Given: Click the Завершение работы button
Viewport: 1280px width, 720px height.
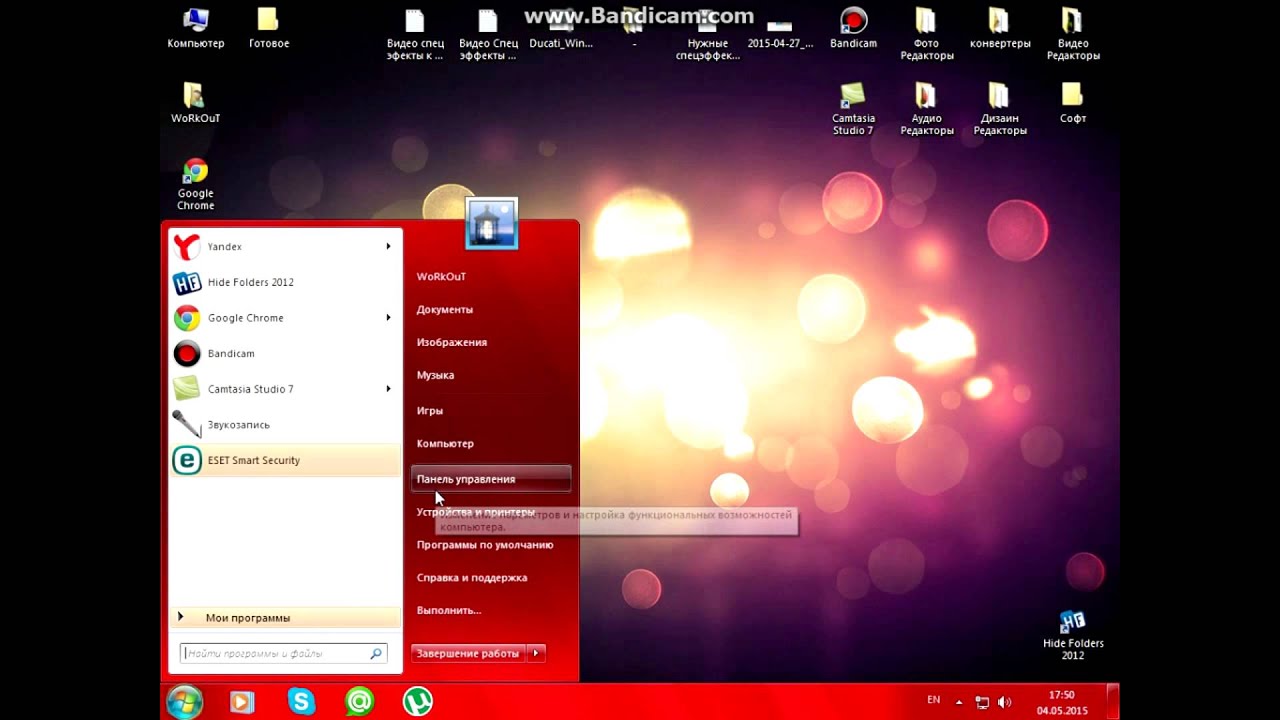Looking at the screenshot, I should pos(468,653).
